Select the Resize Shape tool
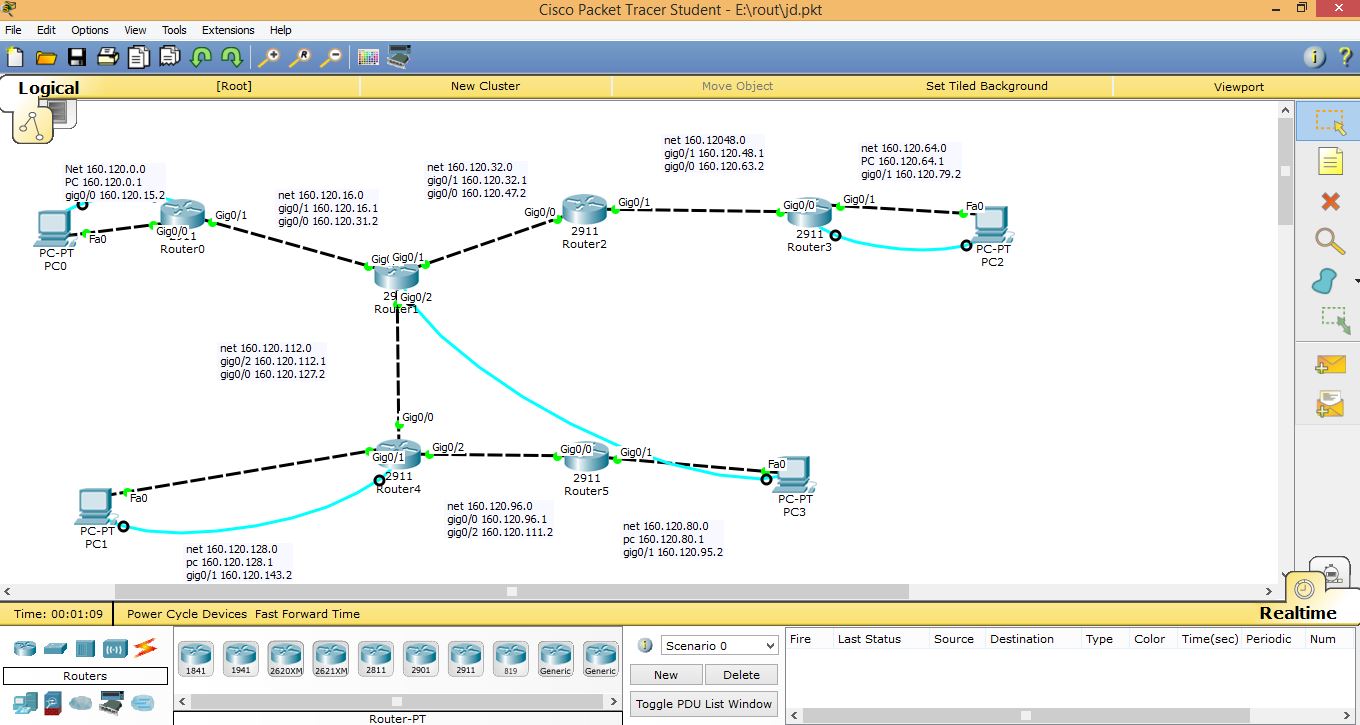This screenshot has height=725, width=1360. pyautogui.click(x=1333, y=320)
